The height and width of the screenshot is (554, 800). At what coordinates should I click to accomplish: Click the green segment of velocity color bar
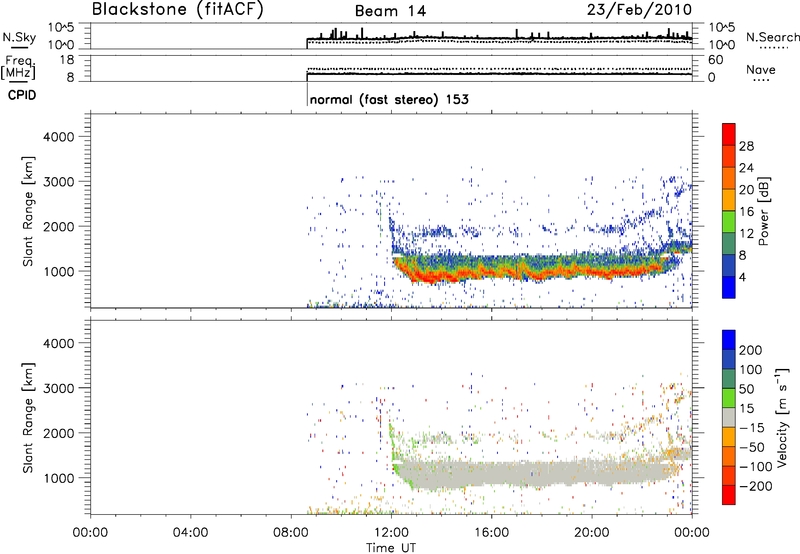729,398
